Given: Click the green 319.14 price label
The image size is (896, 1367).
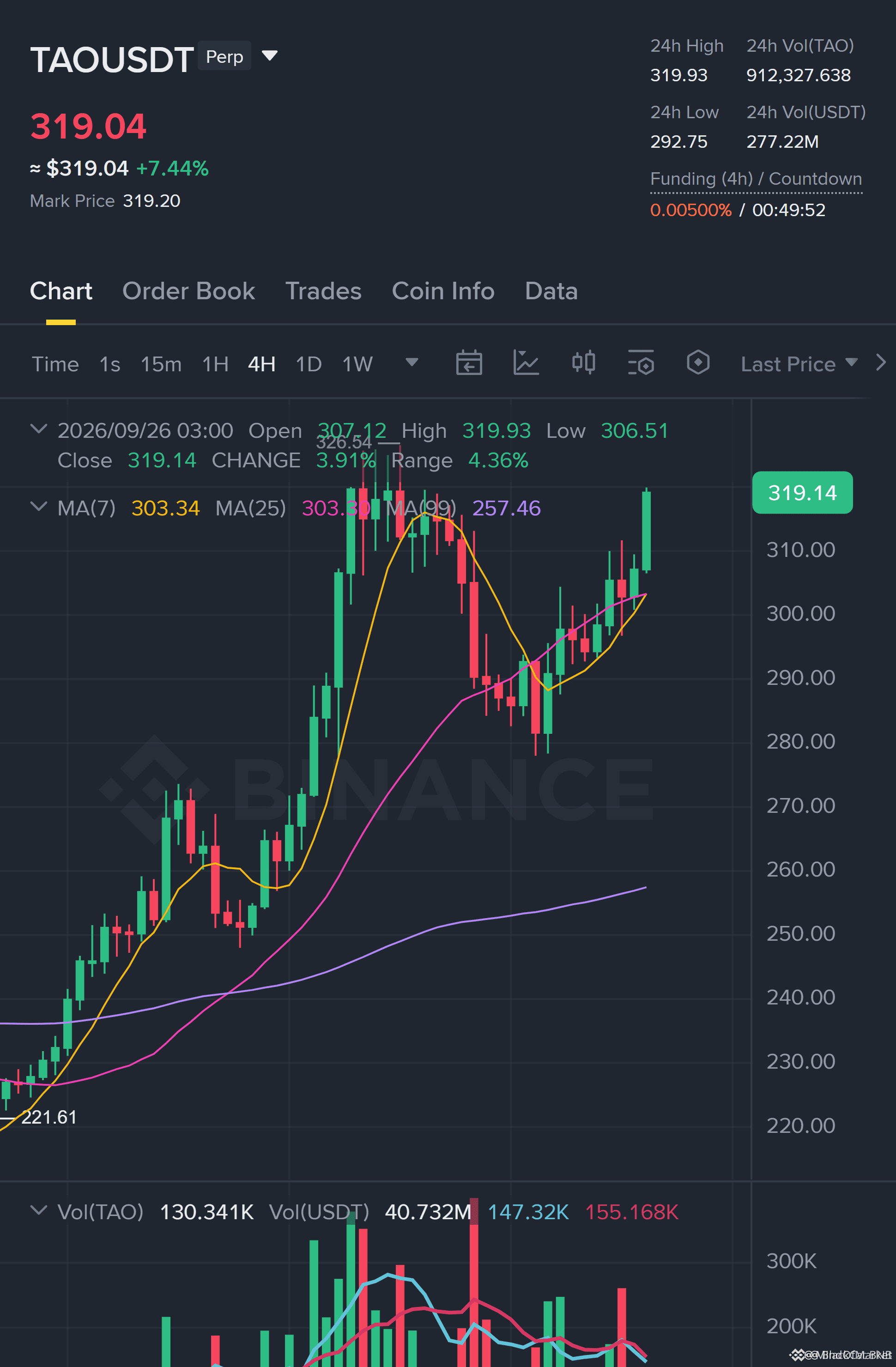Looking at the screenshot, I should (802, 493).
